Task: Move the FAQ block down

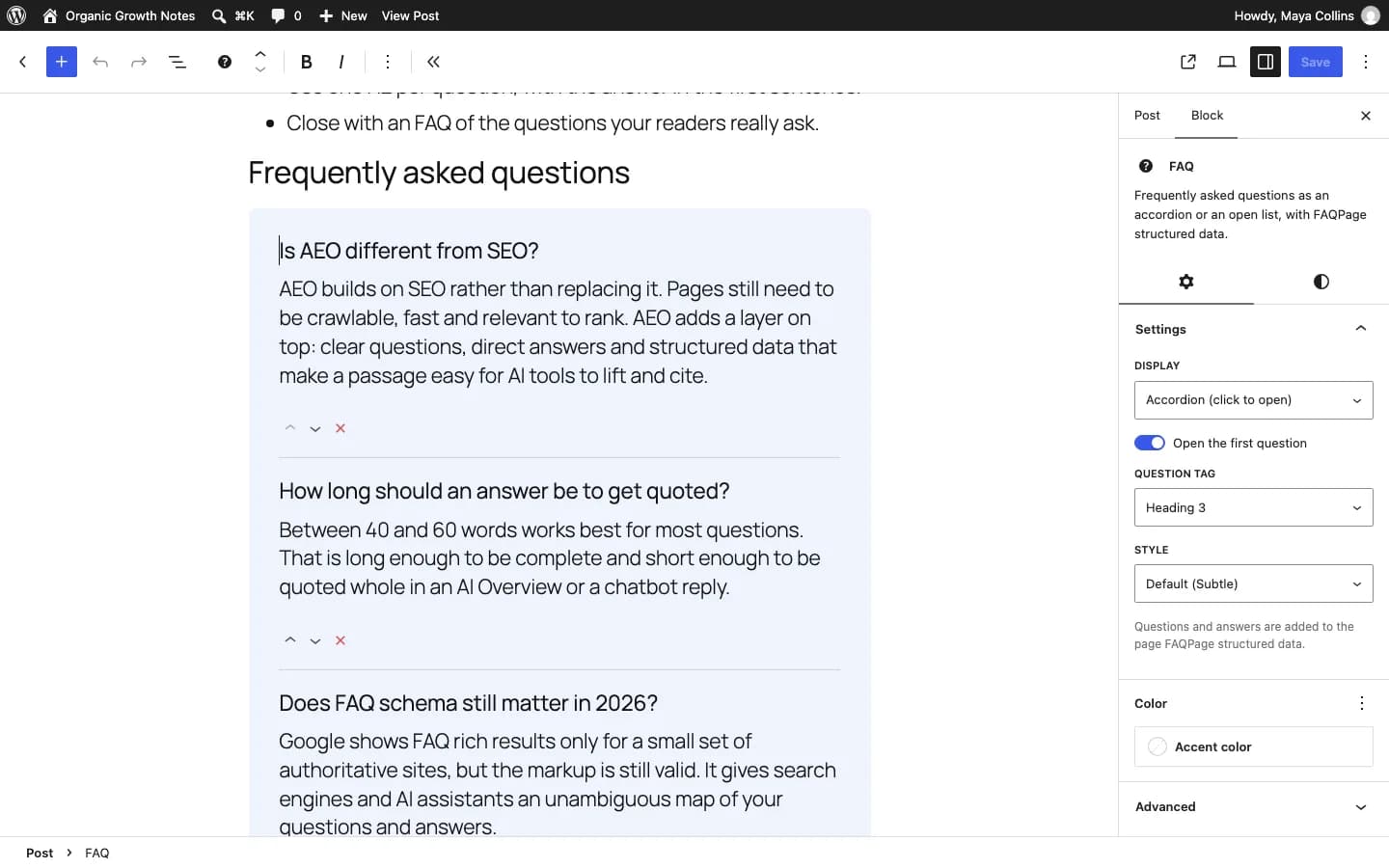Action: click(260, 69)
